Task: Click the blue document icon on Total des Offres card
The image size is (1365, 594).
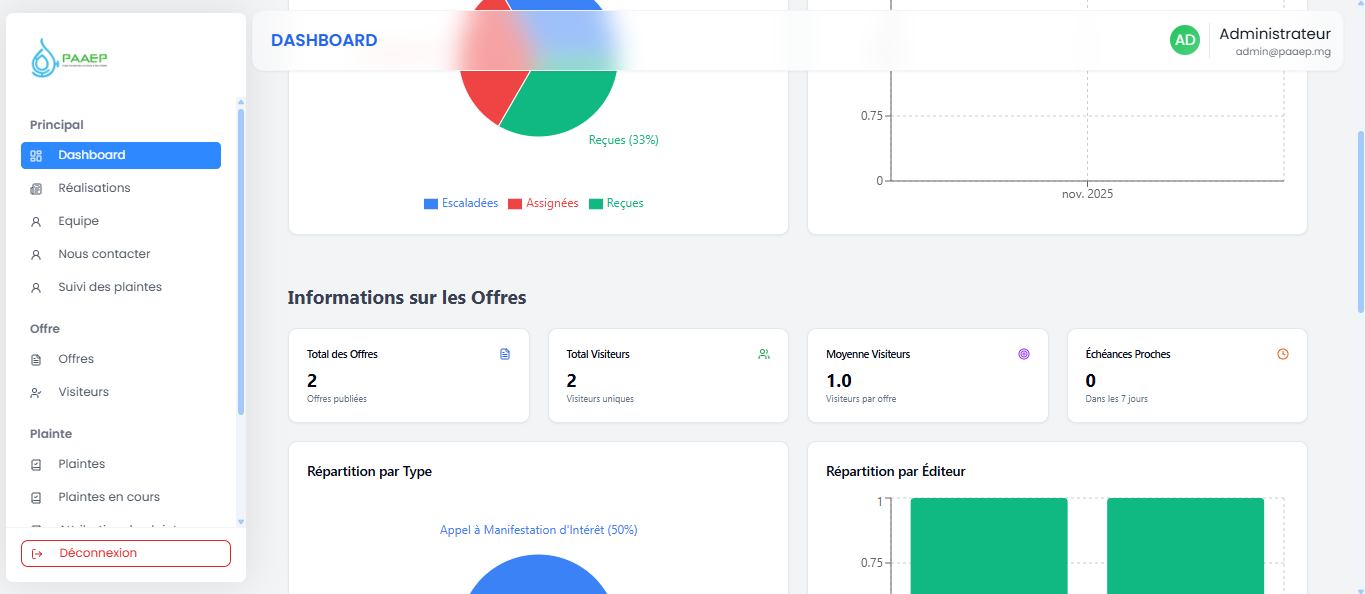Action: (505, 354)
